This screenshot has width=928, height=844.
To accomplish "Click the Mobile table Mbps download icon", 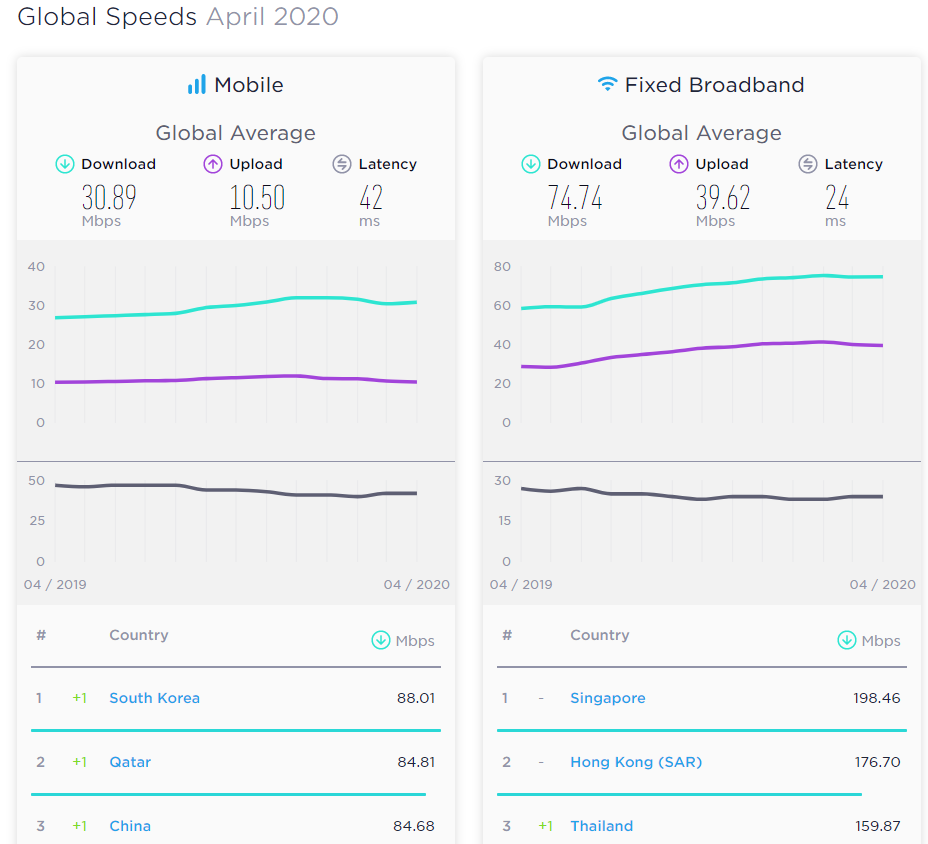I will tap(380, 640).
